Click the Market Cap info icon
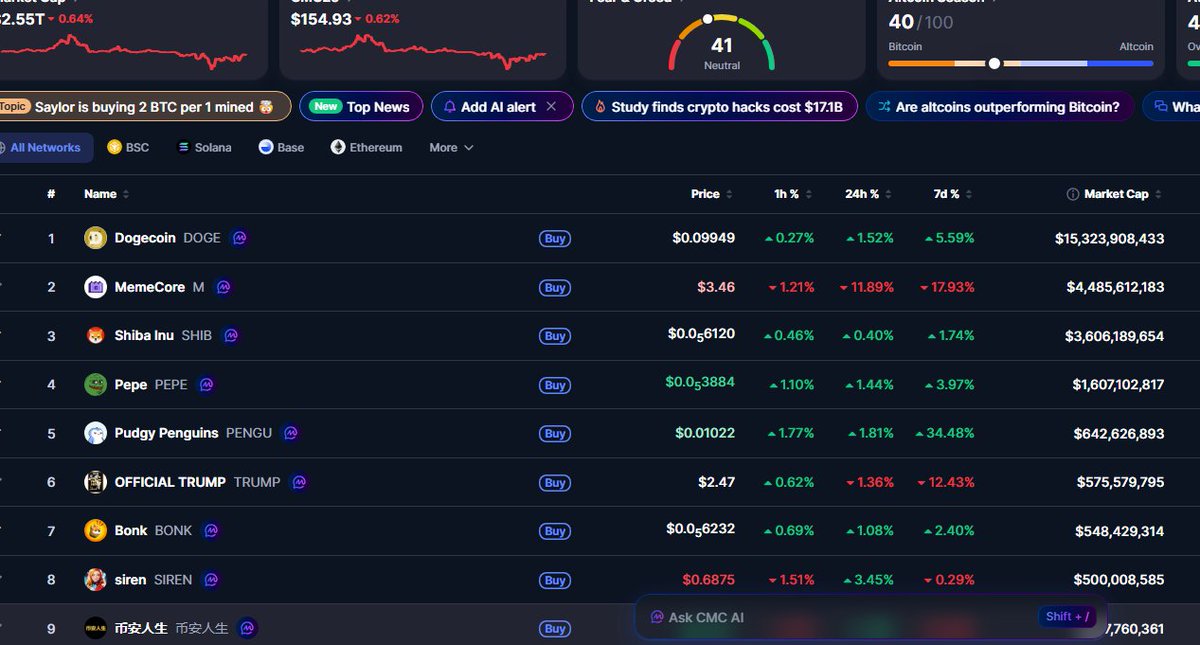The width and height of the screenshot is (1200, 645). click(x=1073, y=194)
